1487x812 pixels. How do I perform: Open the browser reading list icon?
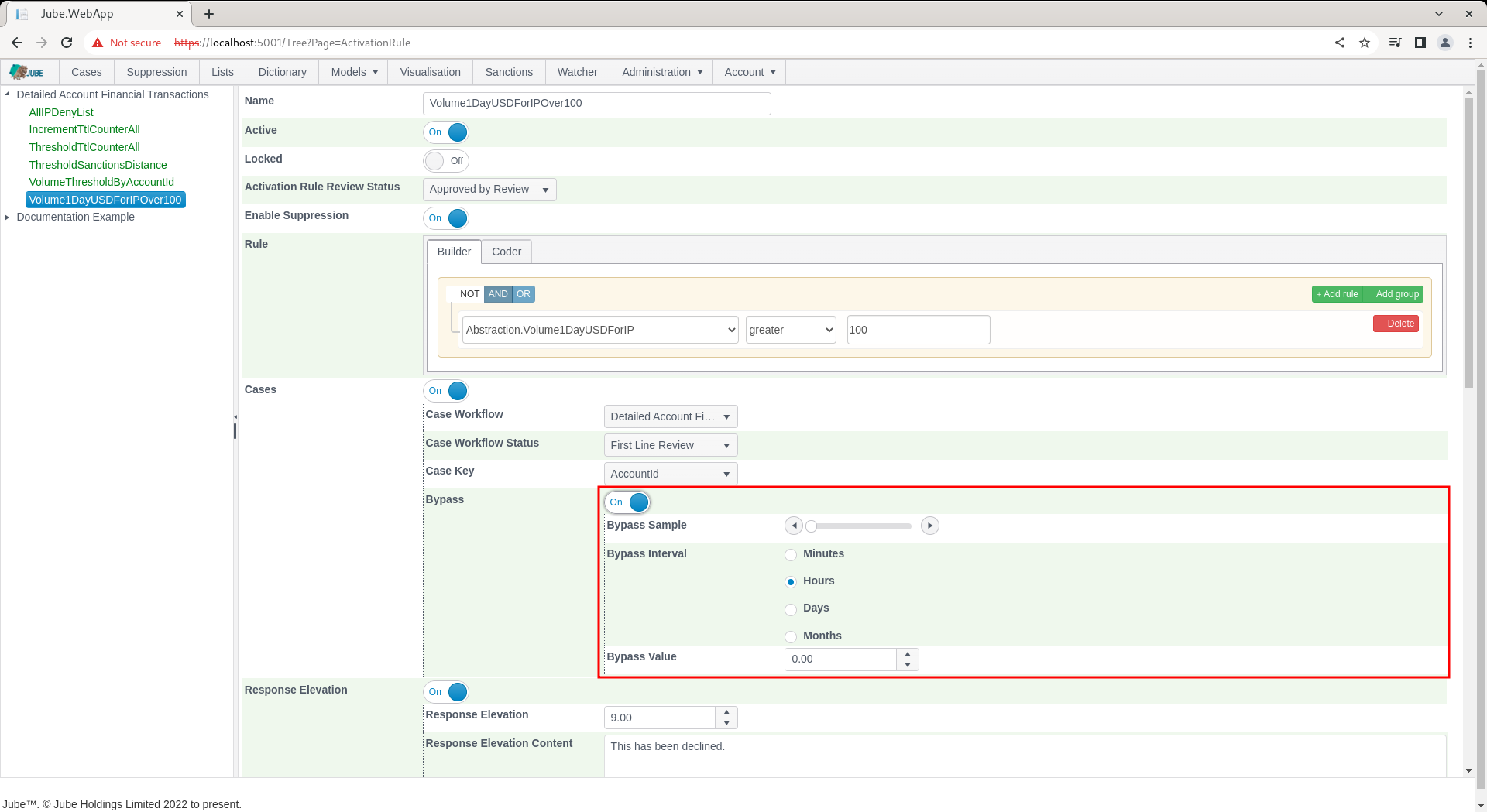point(1396,43)
